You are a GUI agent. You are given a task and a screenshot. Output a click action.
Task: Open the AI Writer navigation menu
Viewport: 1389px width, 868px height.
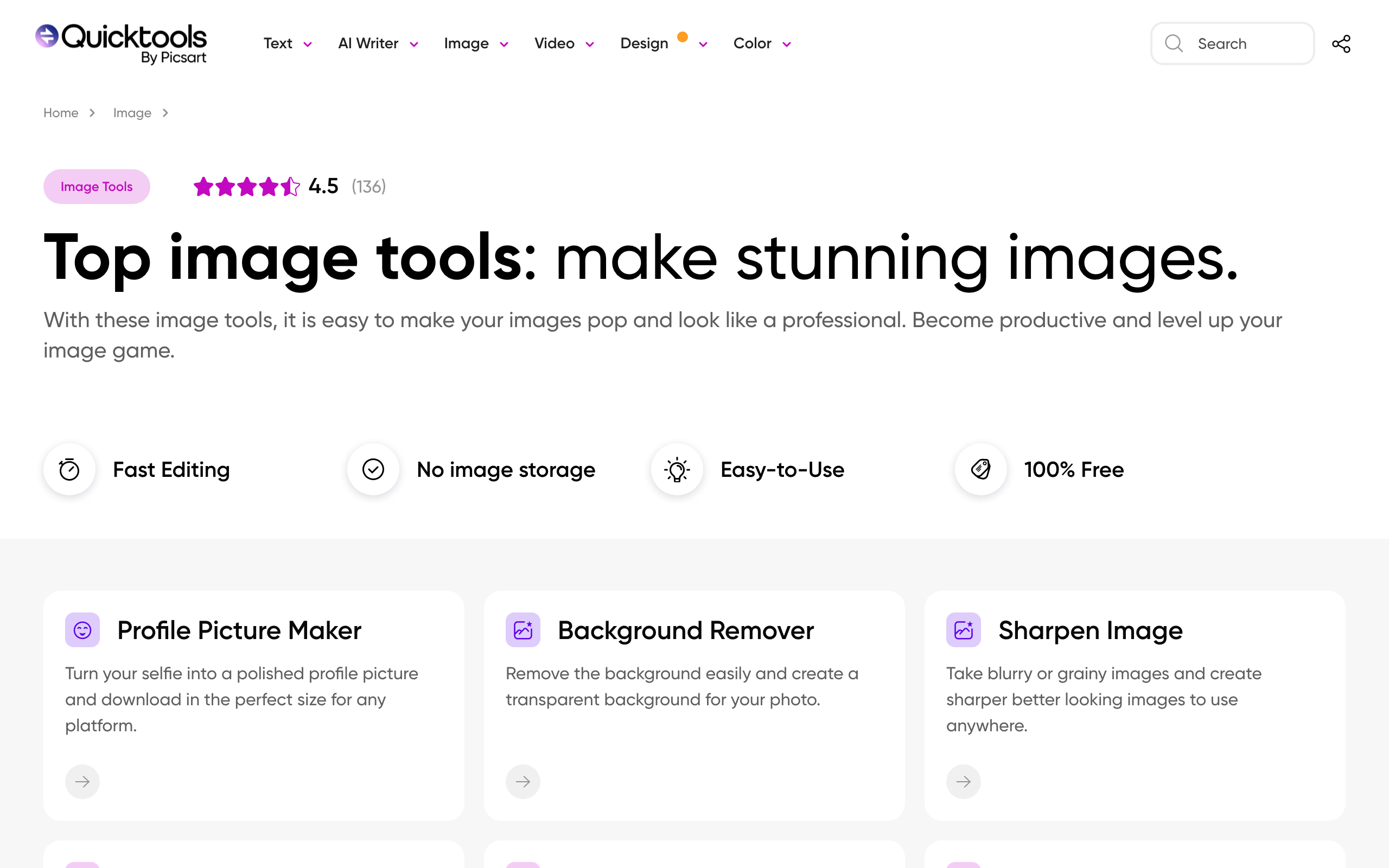point(368,43)
